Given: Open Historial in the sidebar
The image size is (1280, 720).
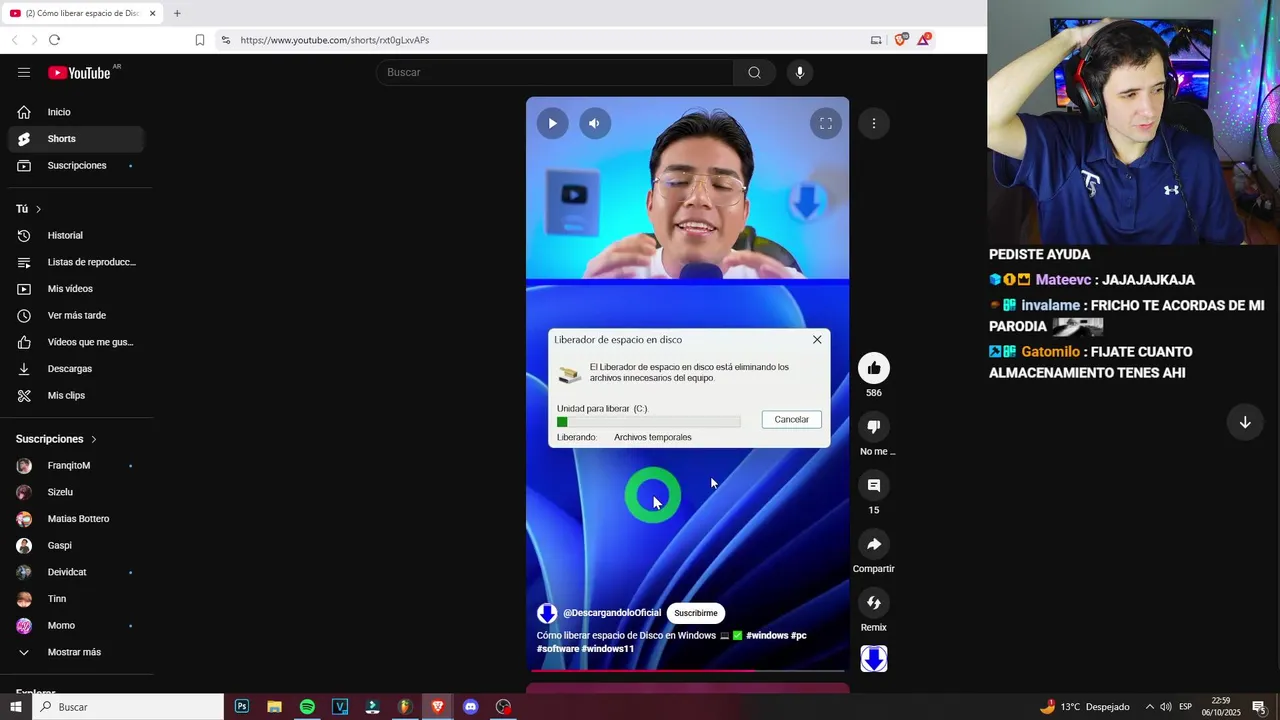Looking at the screenshot, I should (x=76, y=235).
